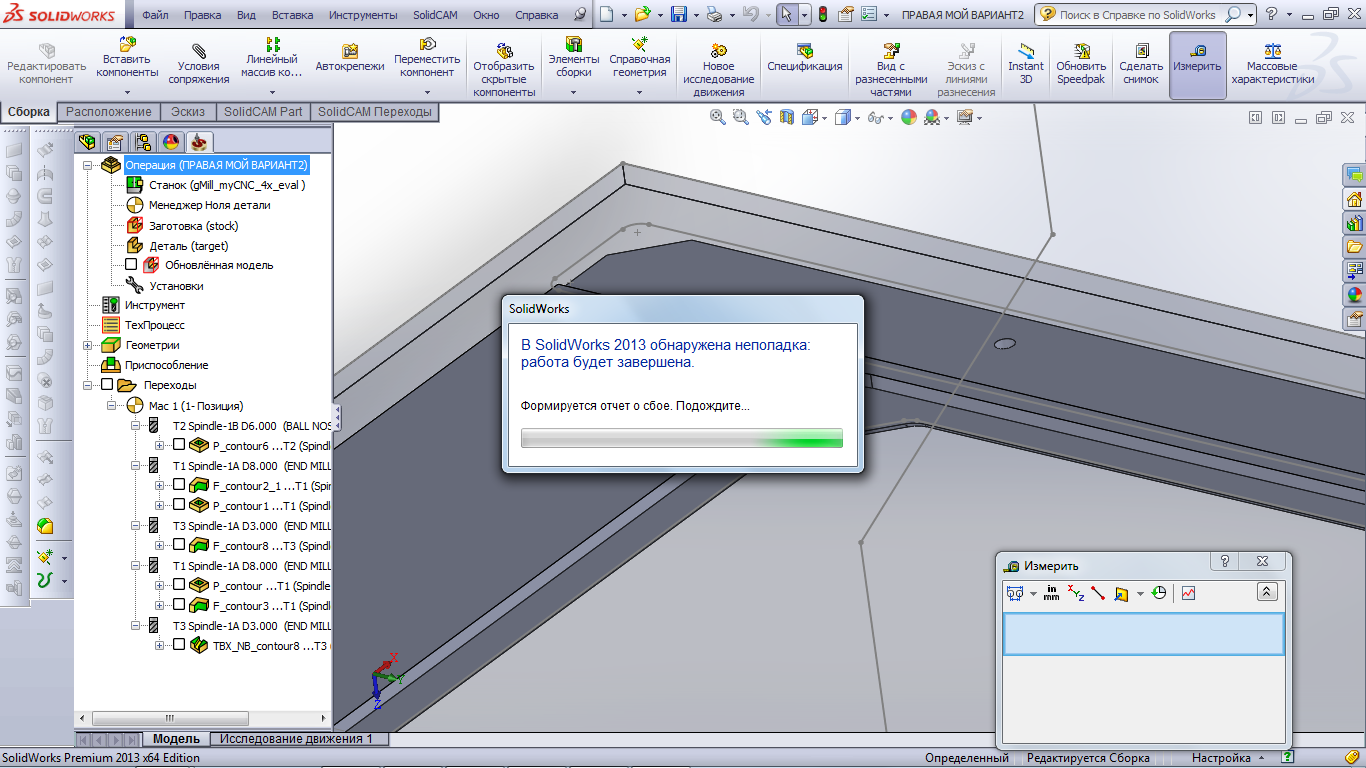Select Заготовка (stock) tree item
Viewport: 1366px width, 768px height.
pyautogui.click(x=194, y=225)
